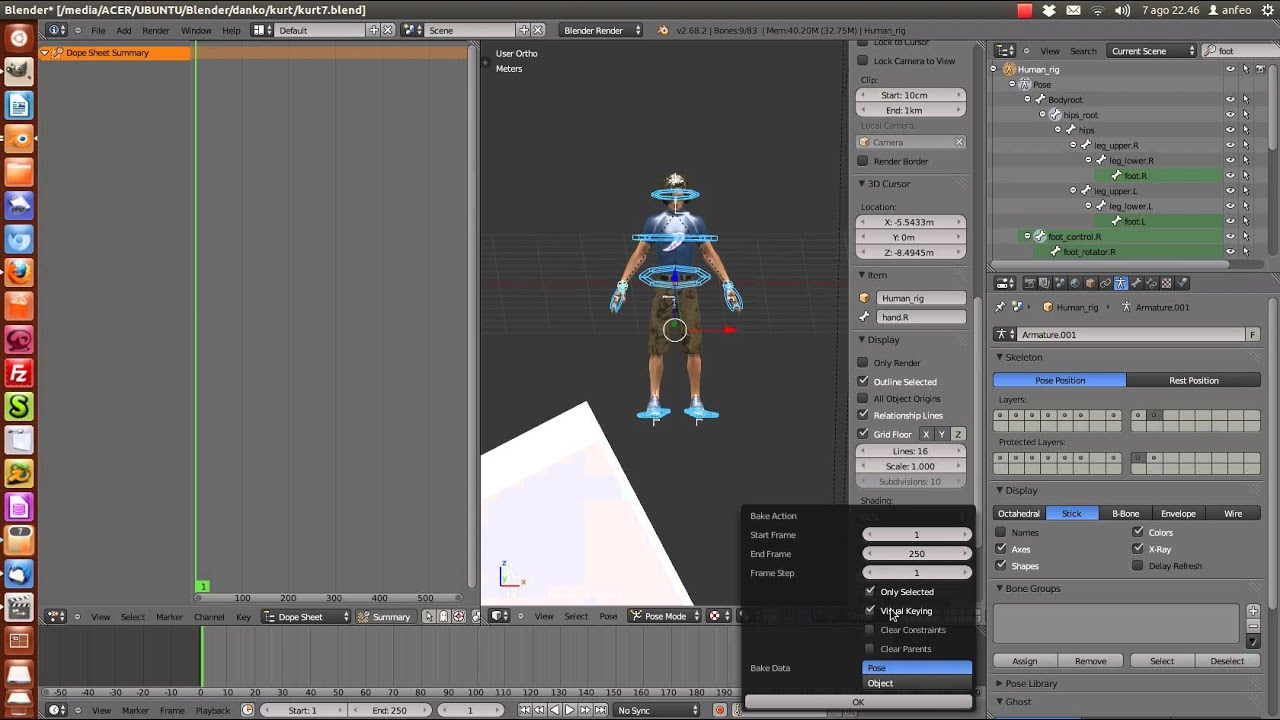This screenshot has height=720, width=1280.
Task: Select Object option in Bake Data list
Action: tap(917, 683)
